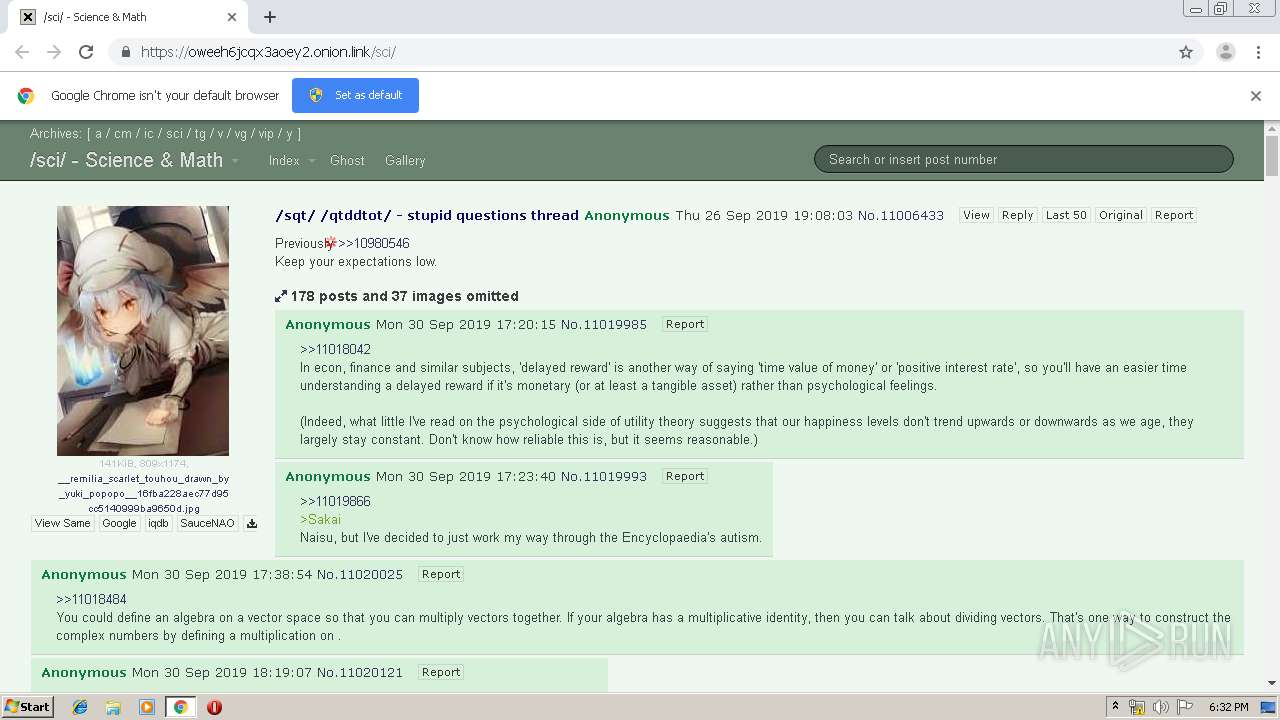Switch to Chrome in the taskbar

tap(180, 707)
